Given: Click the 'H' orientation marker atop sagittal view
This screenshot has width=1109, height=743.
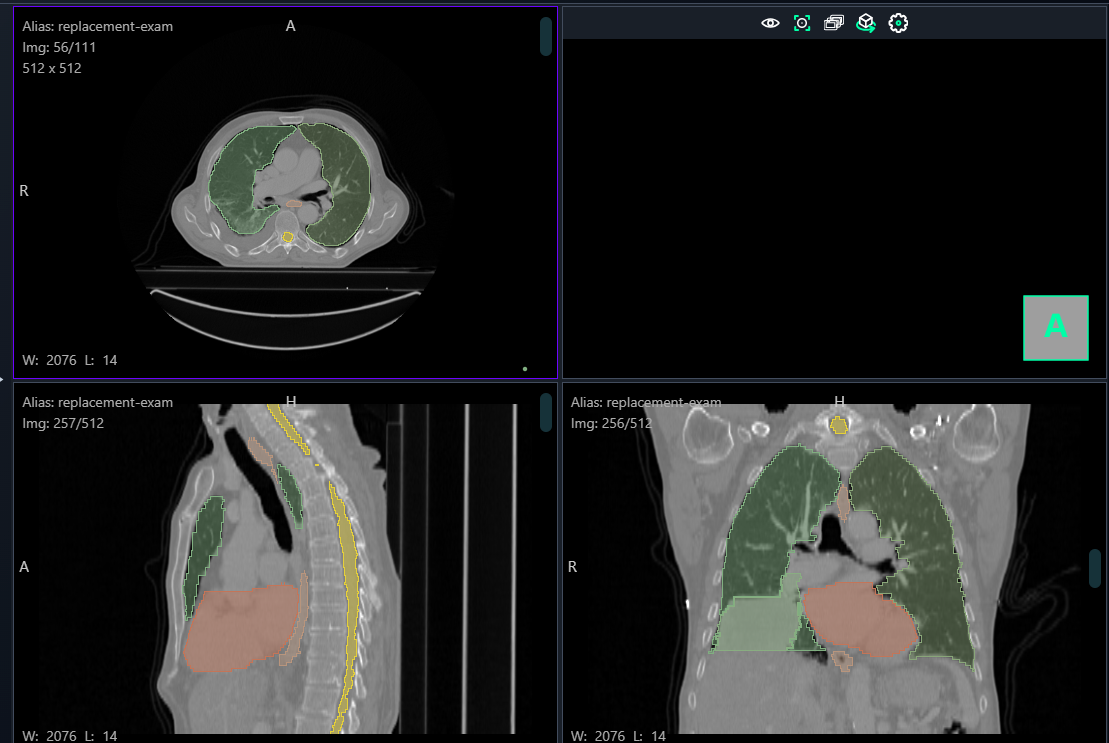Looking at the screenshot, I should (291, 402).
